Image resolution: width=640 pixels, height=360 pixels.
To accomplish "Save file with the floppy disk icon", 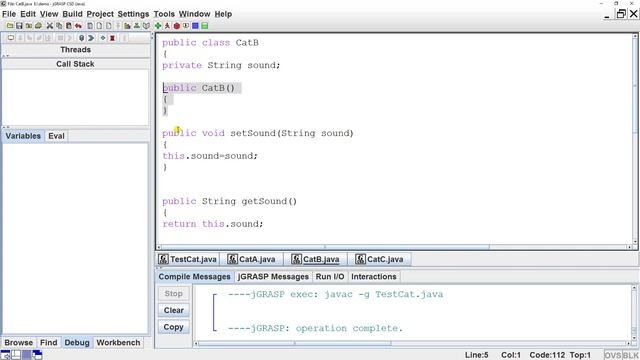I will (x=19, y=26).
